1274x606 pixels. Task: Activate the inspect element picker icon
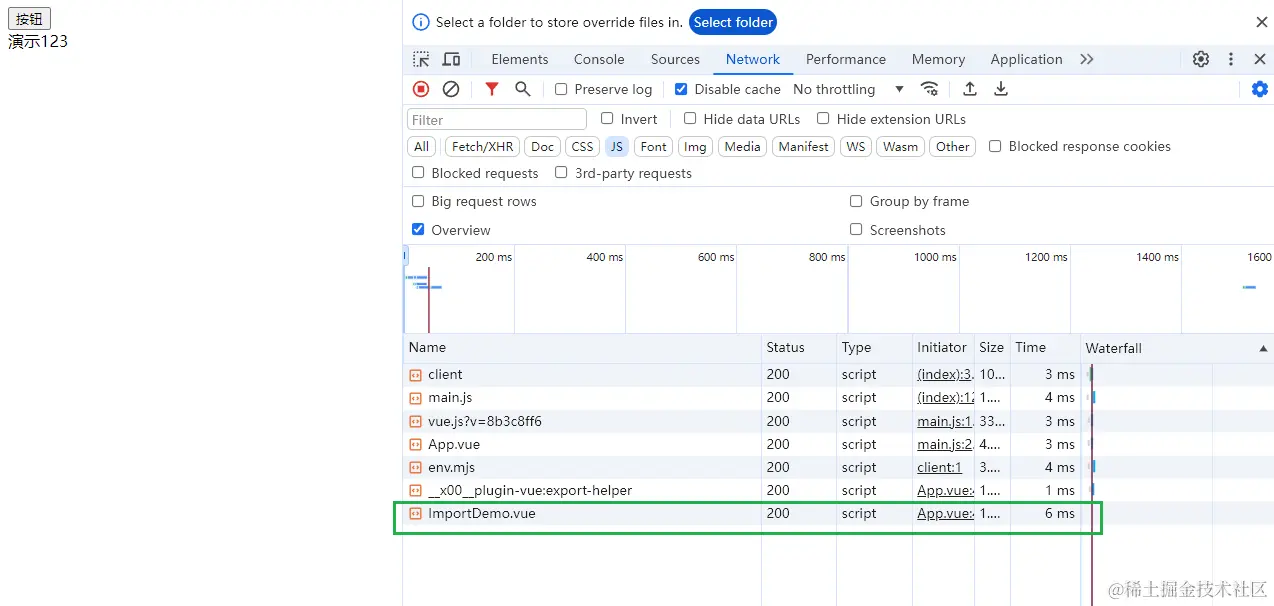421,59
